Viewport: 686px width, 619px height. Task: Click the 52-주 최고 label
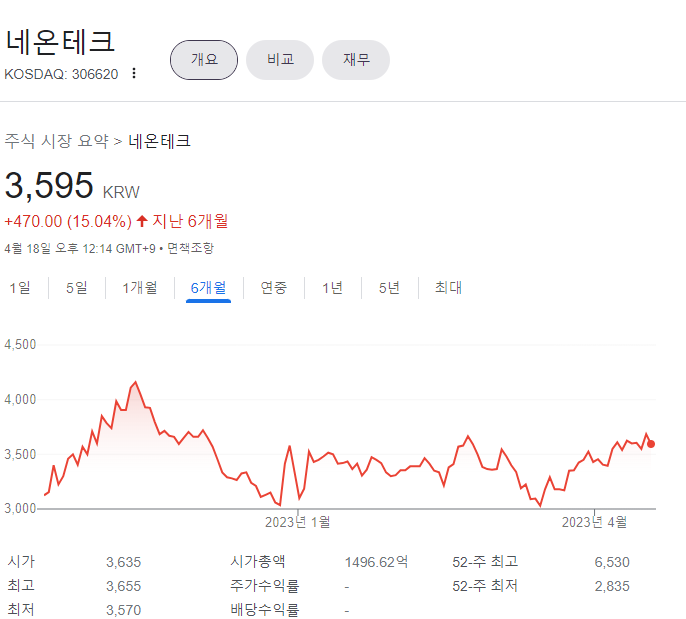pos(485,562)
